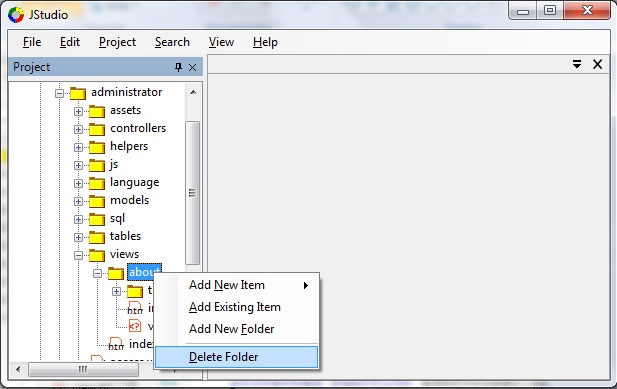The image size is (617, 389).
Task: Open the File menu
Action: pos(32,42)
